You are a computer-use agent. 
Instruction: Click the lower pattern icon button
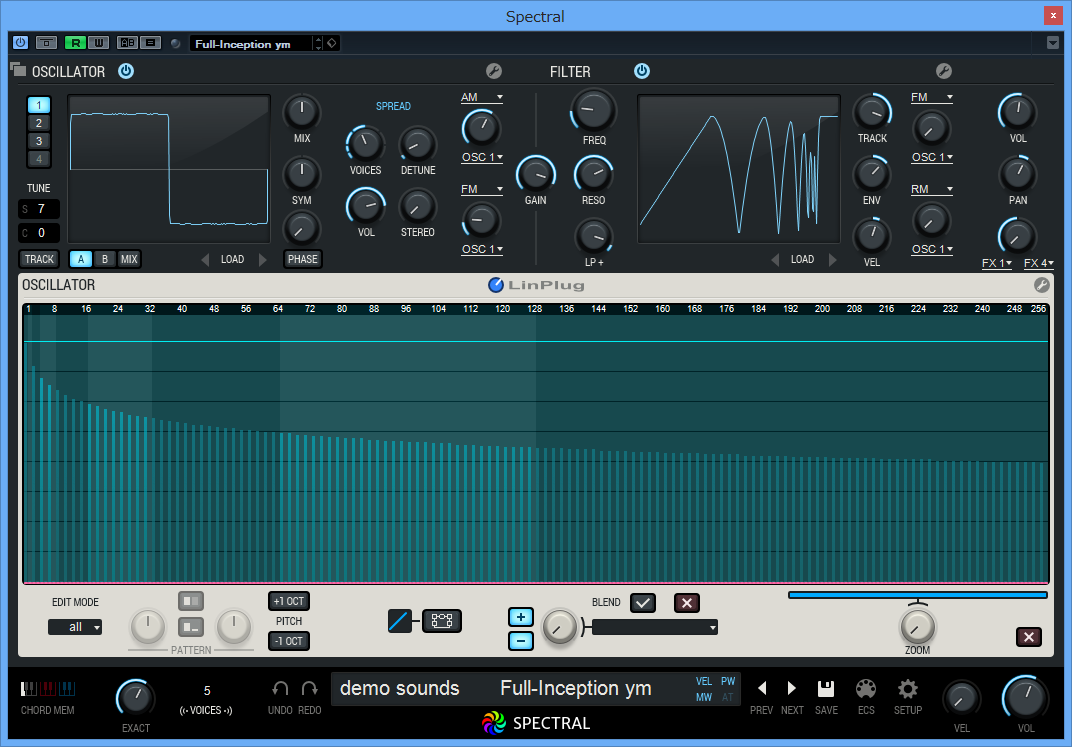[x=191, y=627]
